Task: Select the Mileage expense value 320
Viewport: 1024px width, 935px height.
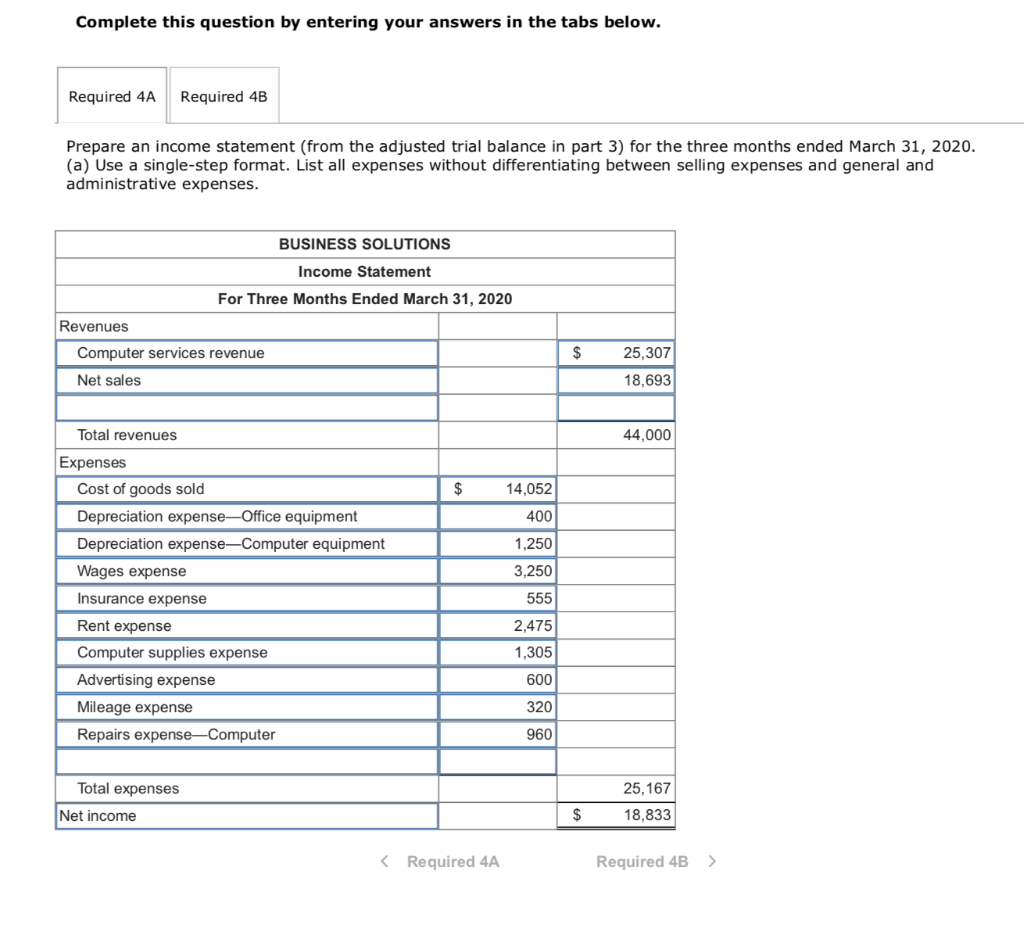Action: point(497,707)
